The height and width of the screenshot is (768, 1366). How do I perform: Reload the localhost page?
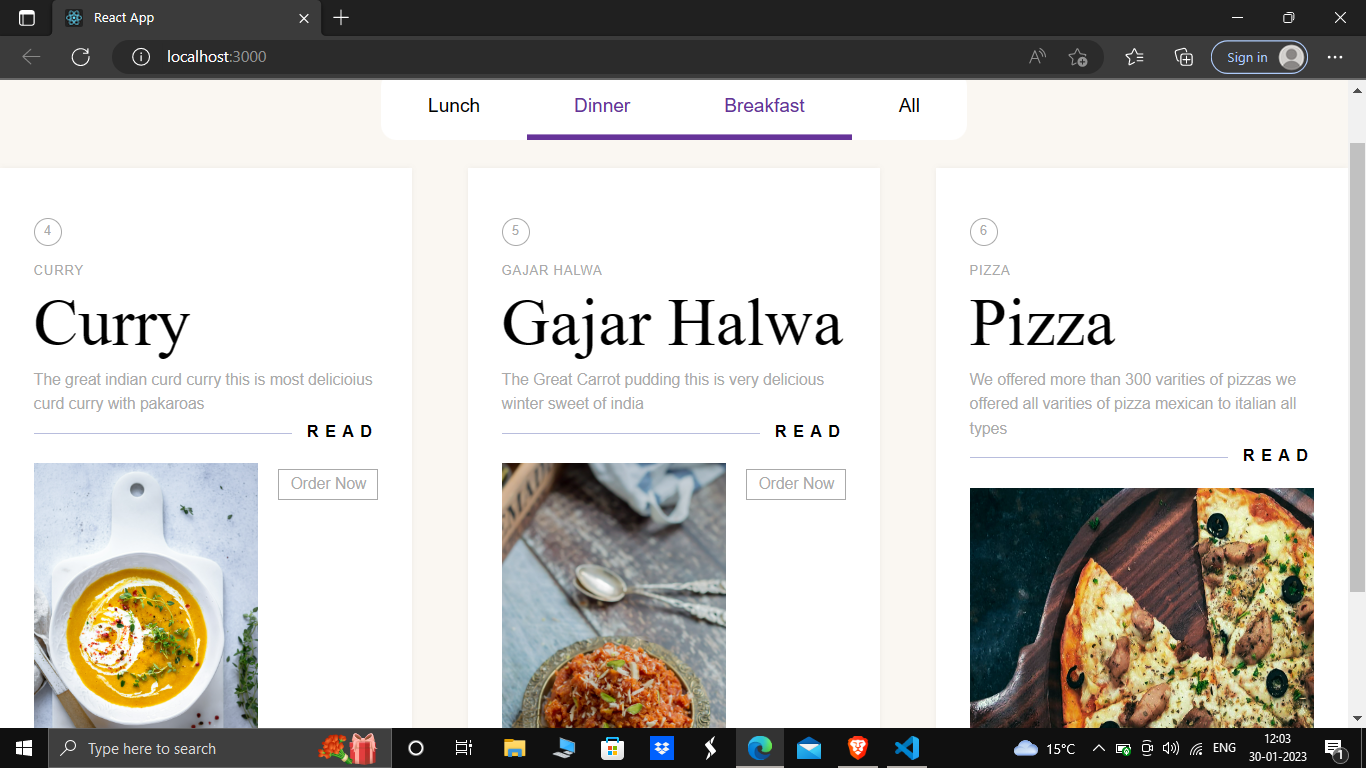point(81,57)
